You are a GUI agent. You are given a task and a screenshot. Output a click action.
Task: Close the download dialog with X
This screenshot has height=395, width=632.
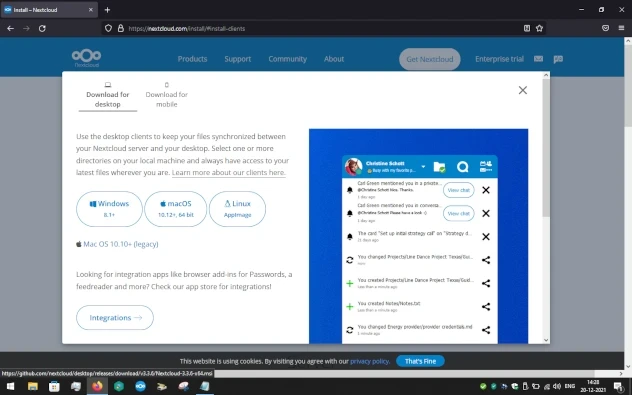click(523, 90)
